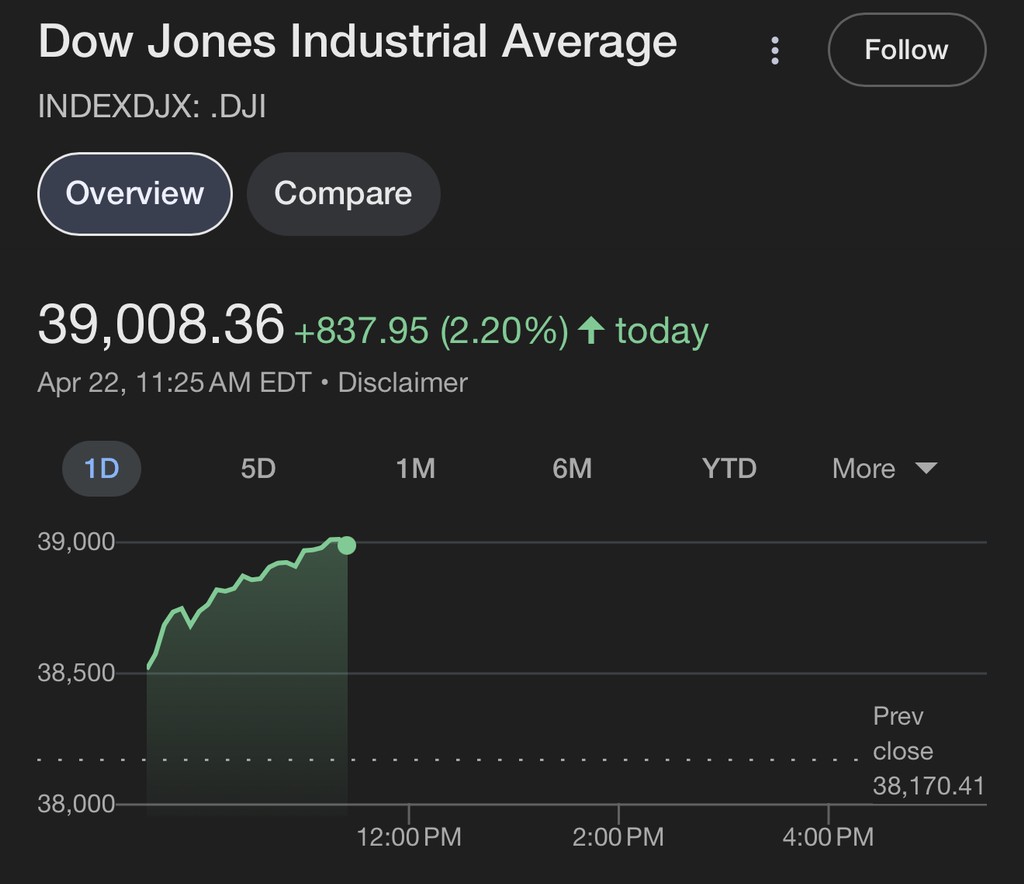The image size is (1024, 884).
Task: Display the YTD chart range
Action: coord(729,468)
